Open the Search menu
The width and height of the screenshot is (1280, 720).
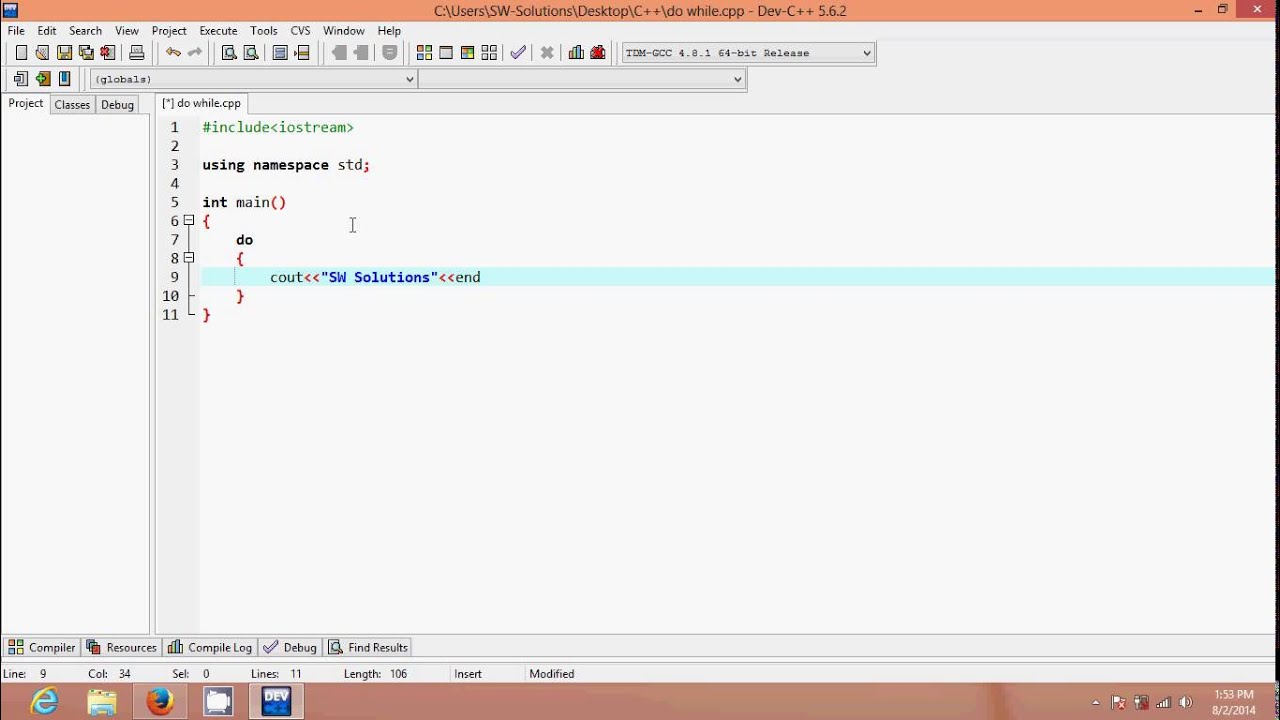tap(86, 31)
